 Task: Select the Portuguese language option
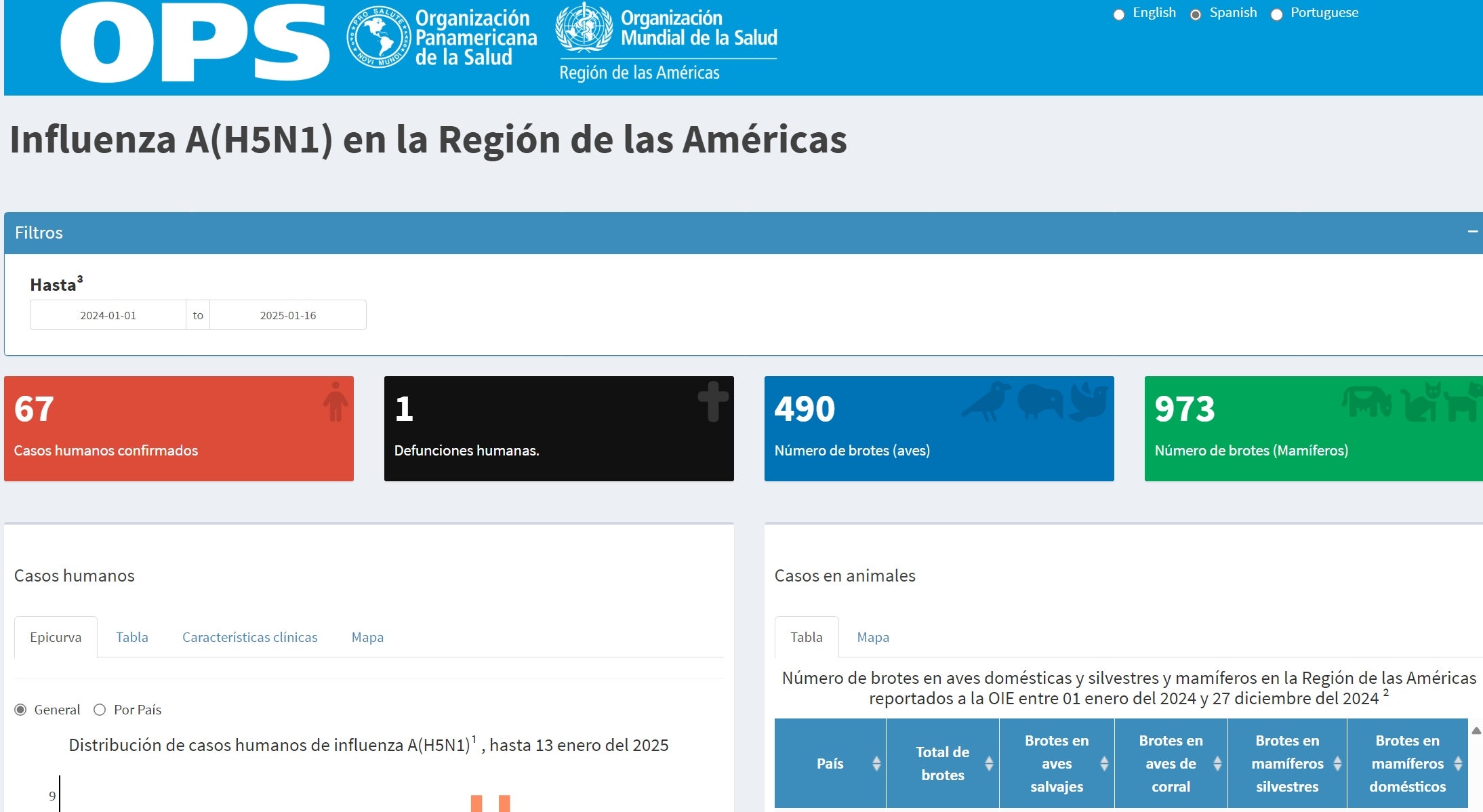(x=1276, y=14)
